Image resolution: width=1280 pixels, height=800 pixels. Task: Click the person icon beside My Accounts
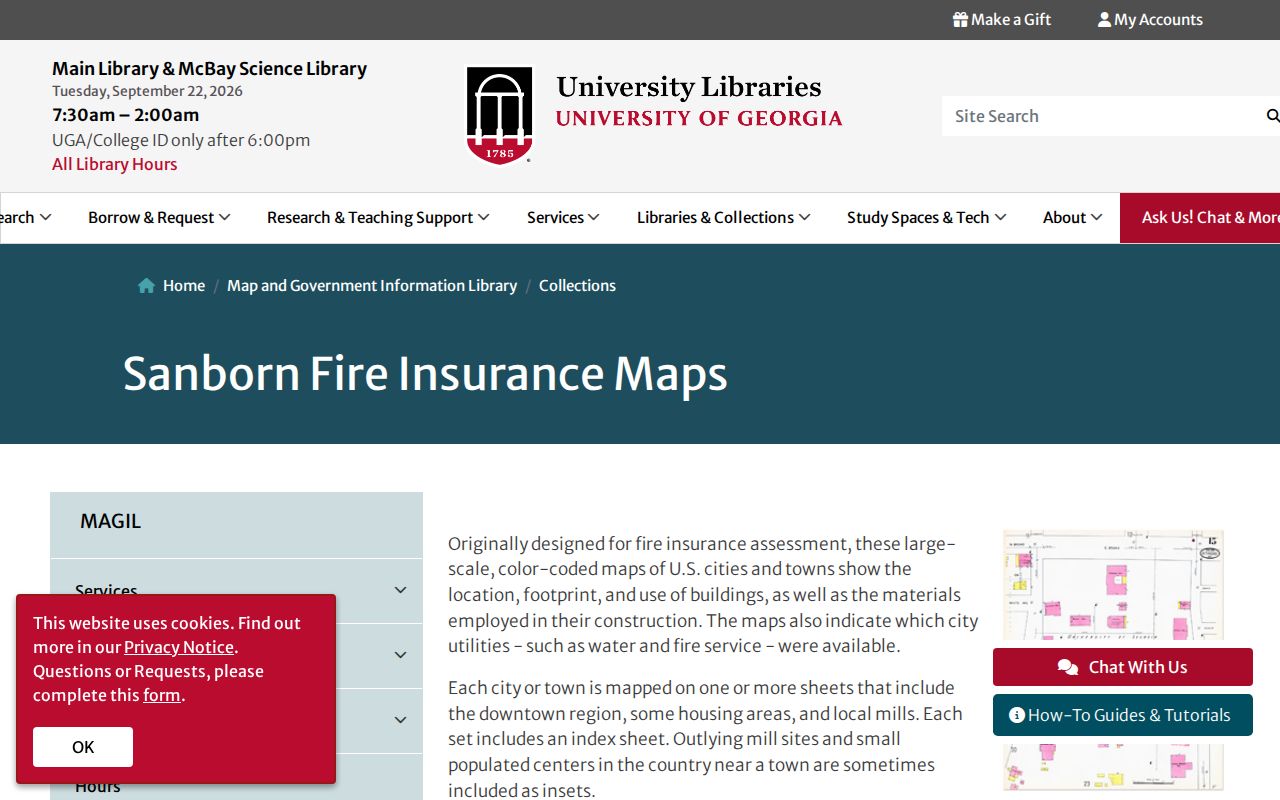pos(1104,19)
